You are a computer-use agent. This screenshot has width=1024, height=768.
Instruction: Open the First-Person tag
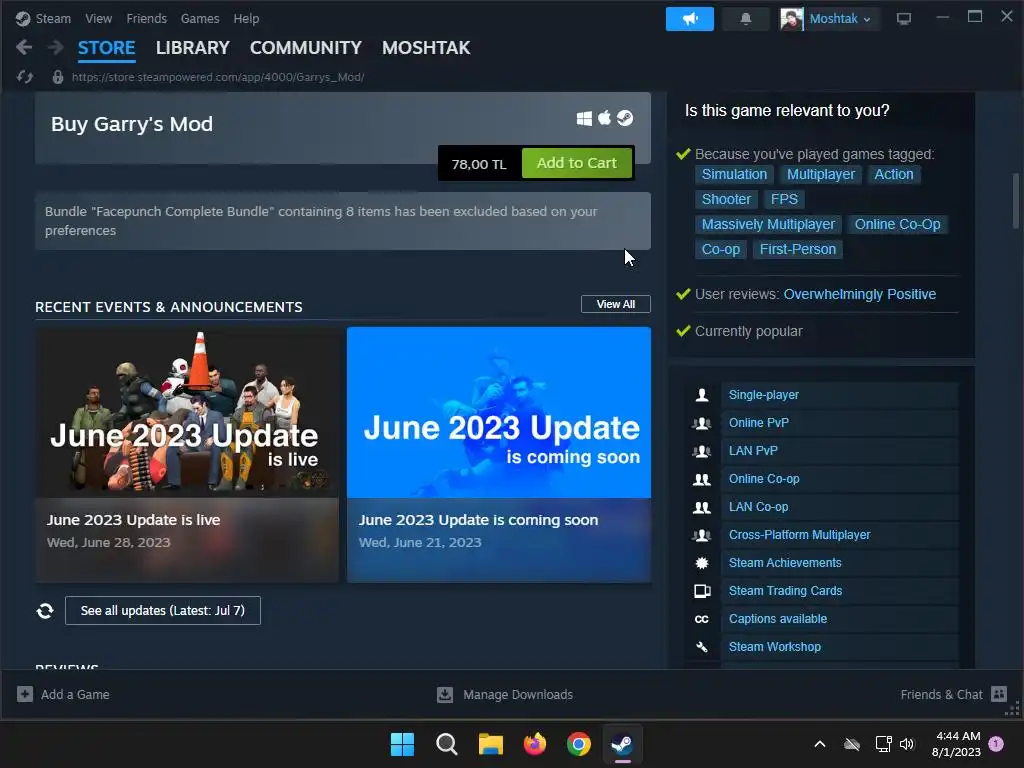(797, 249)
